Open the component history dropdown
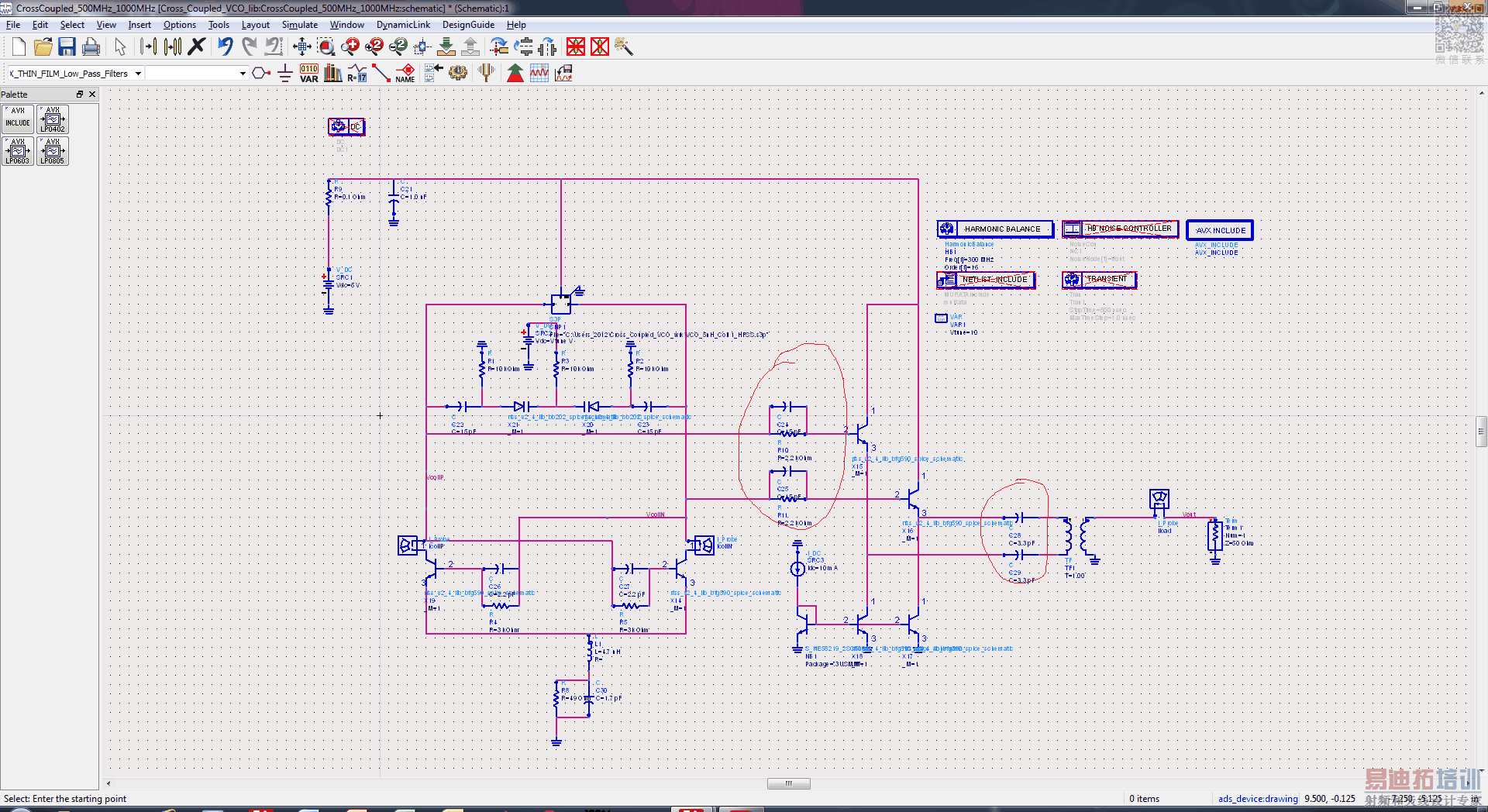The height and width of the screenshot is (812, 1488). 243,74
